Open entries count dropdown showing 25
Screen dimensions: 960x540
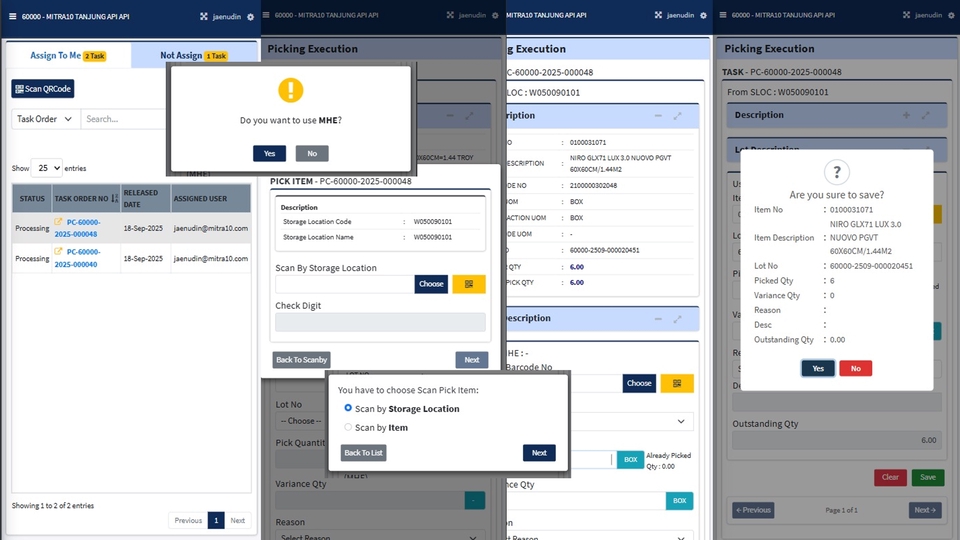point(47,168)
